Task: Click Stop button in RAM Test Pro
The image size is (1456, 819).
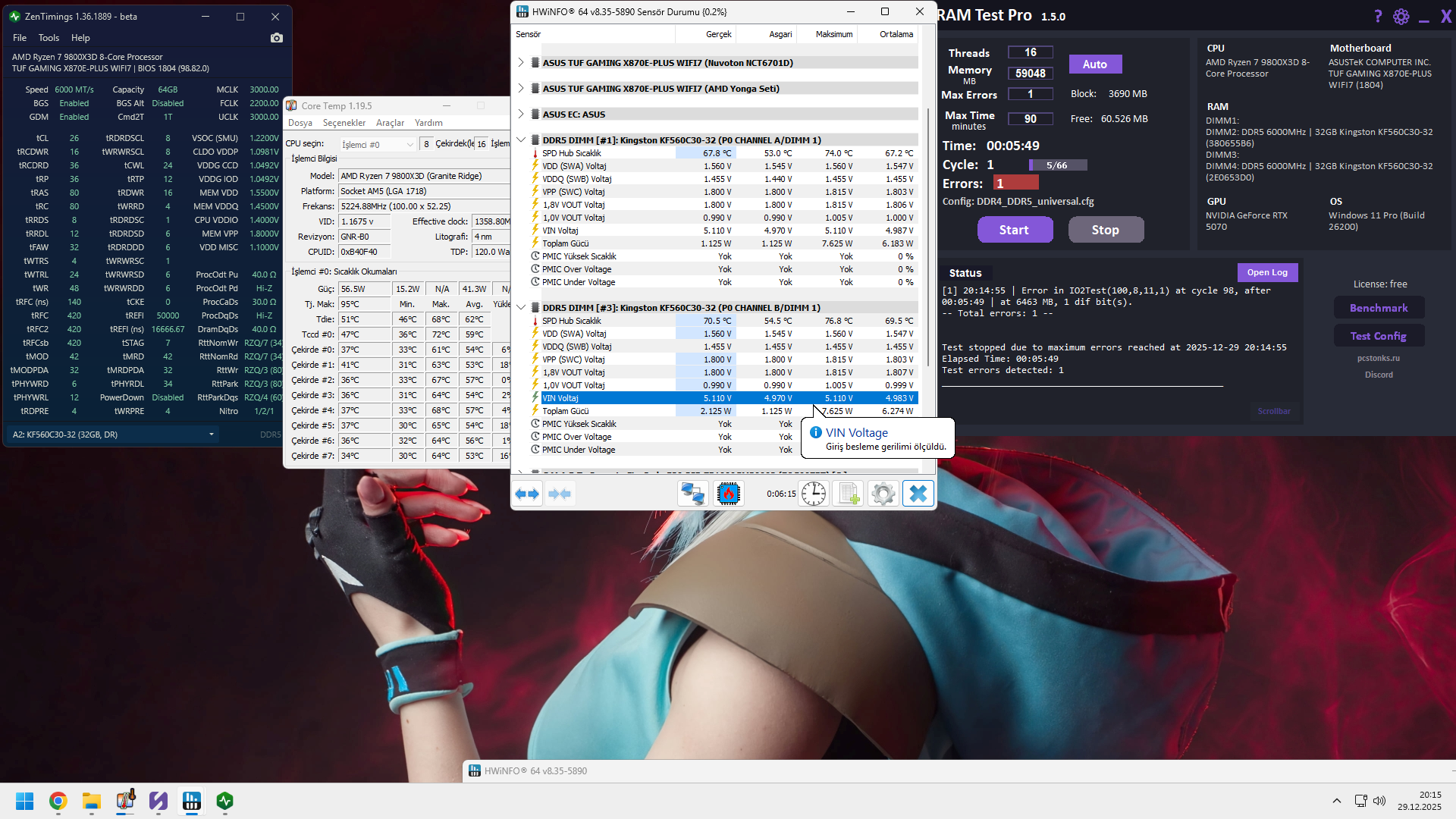Action: 1106,230
